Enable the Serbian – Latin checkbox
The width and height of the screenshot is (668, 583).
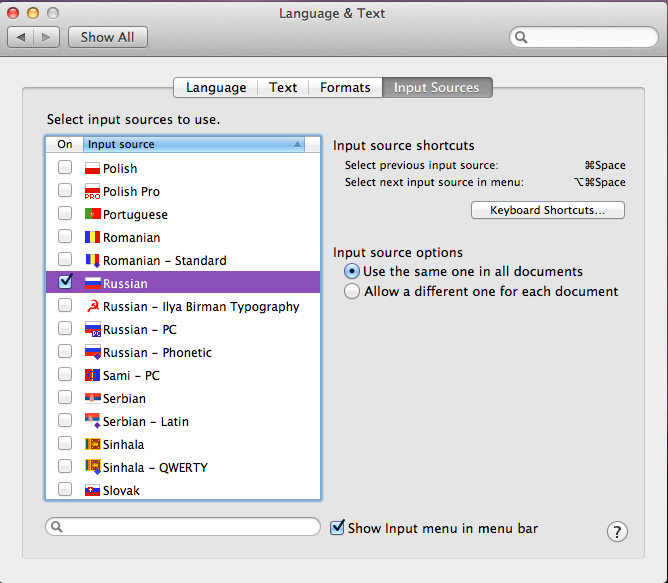point(65,422)
